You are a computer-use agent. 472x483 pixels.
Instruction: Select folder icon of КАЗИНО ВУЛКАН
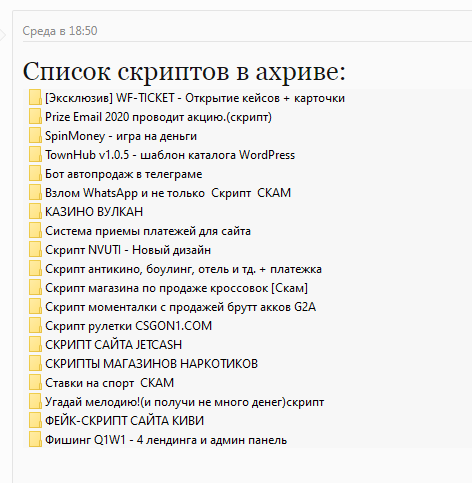35,212
